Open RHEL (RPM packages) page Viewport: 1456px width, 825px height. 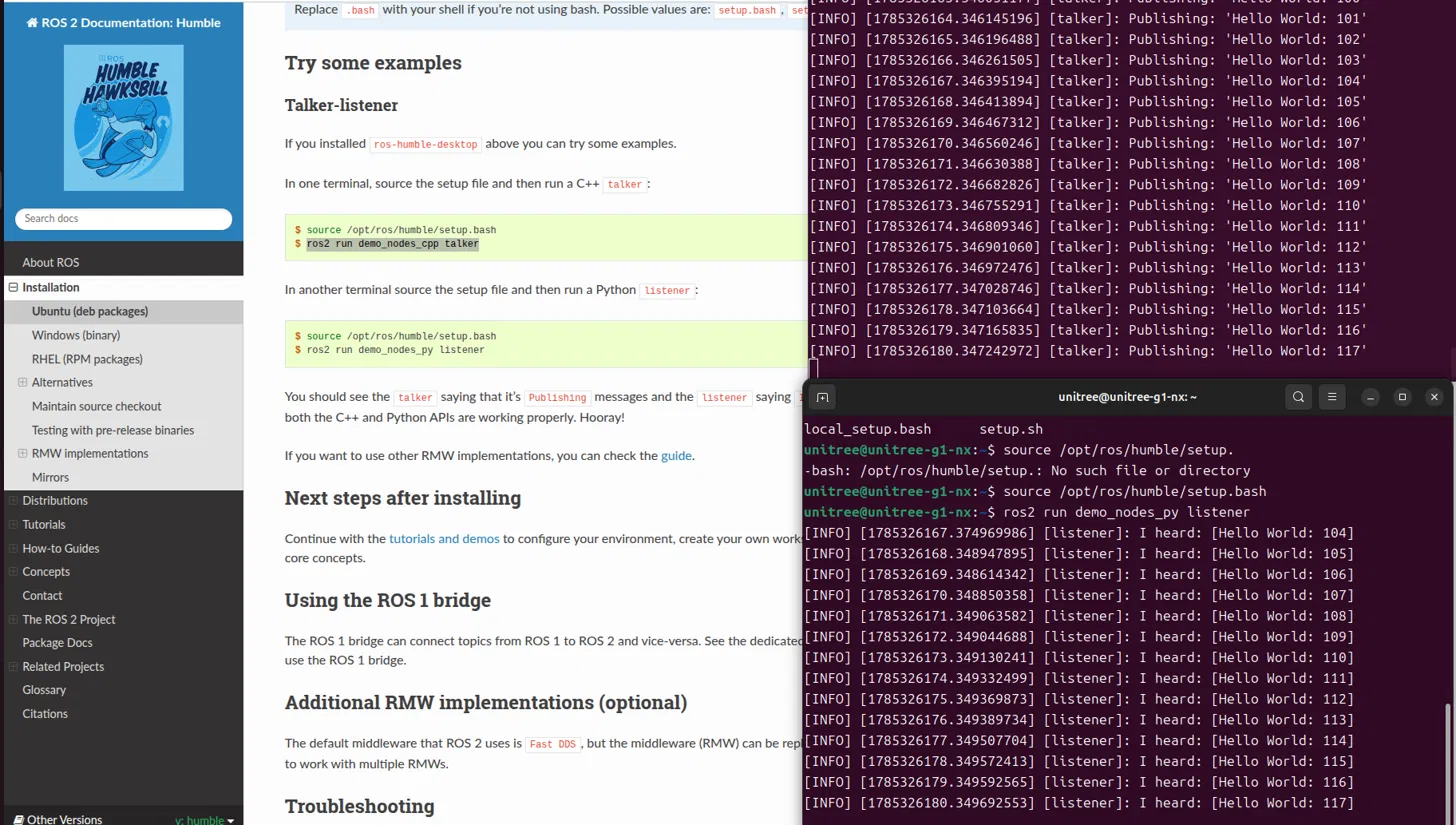pos(87,359)
